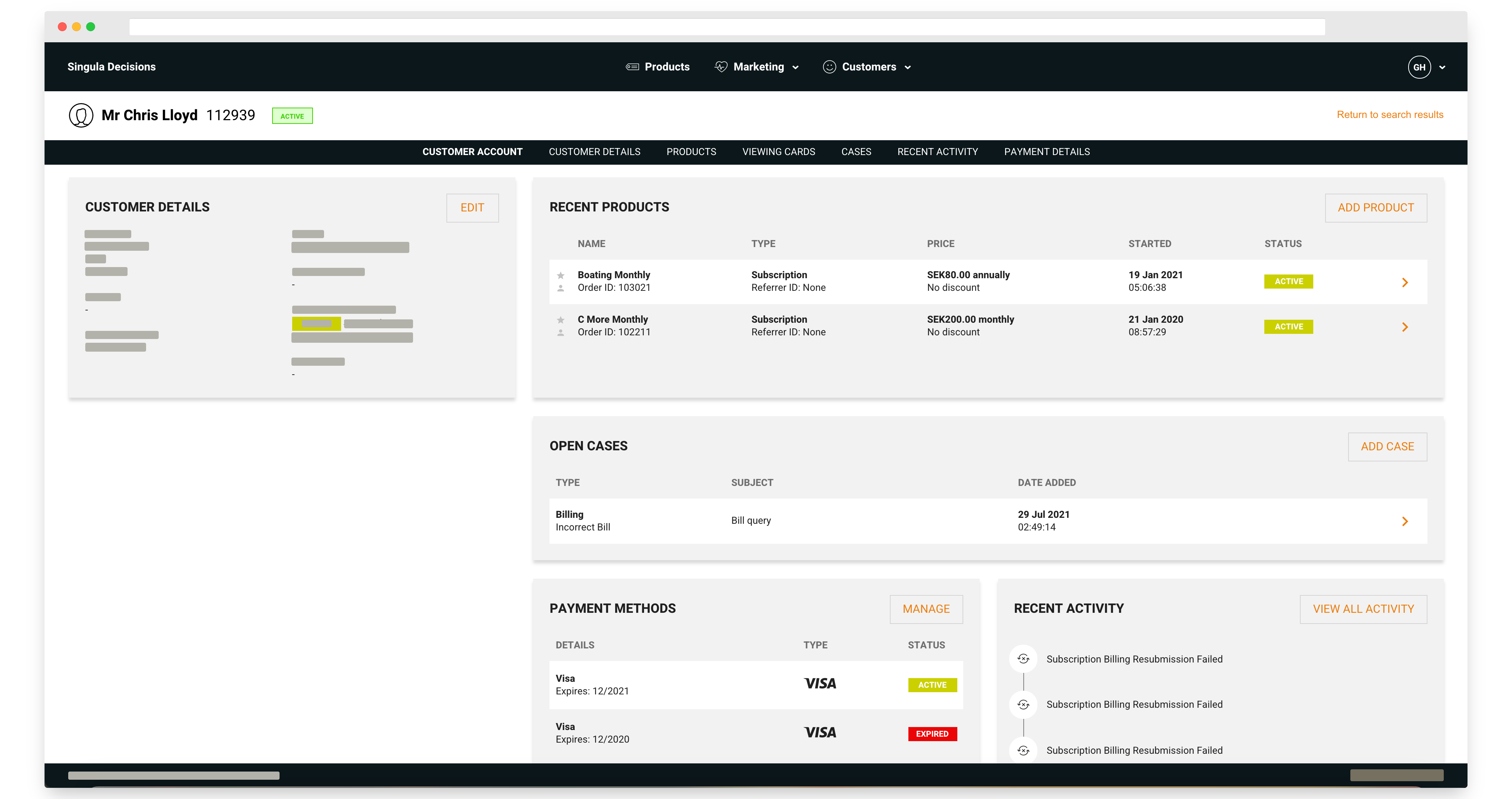
Task: Switch to the Payment Details tab
Action: [1047, 151]
